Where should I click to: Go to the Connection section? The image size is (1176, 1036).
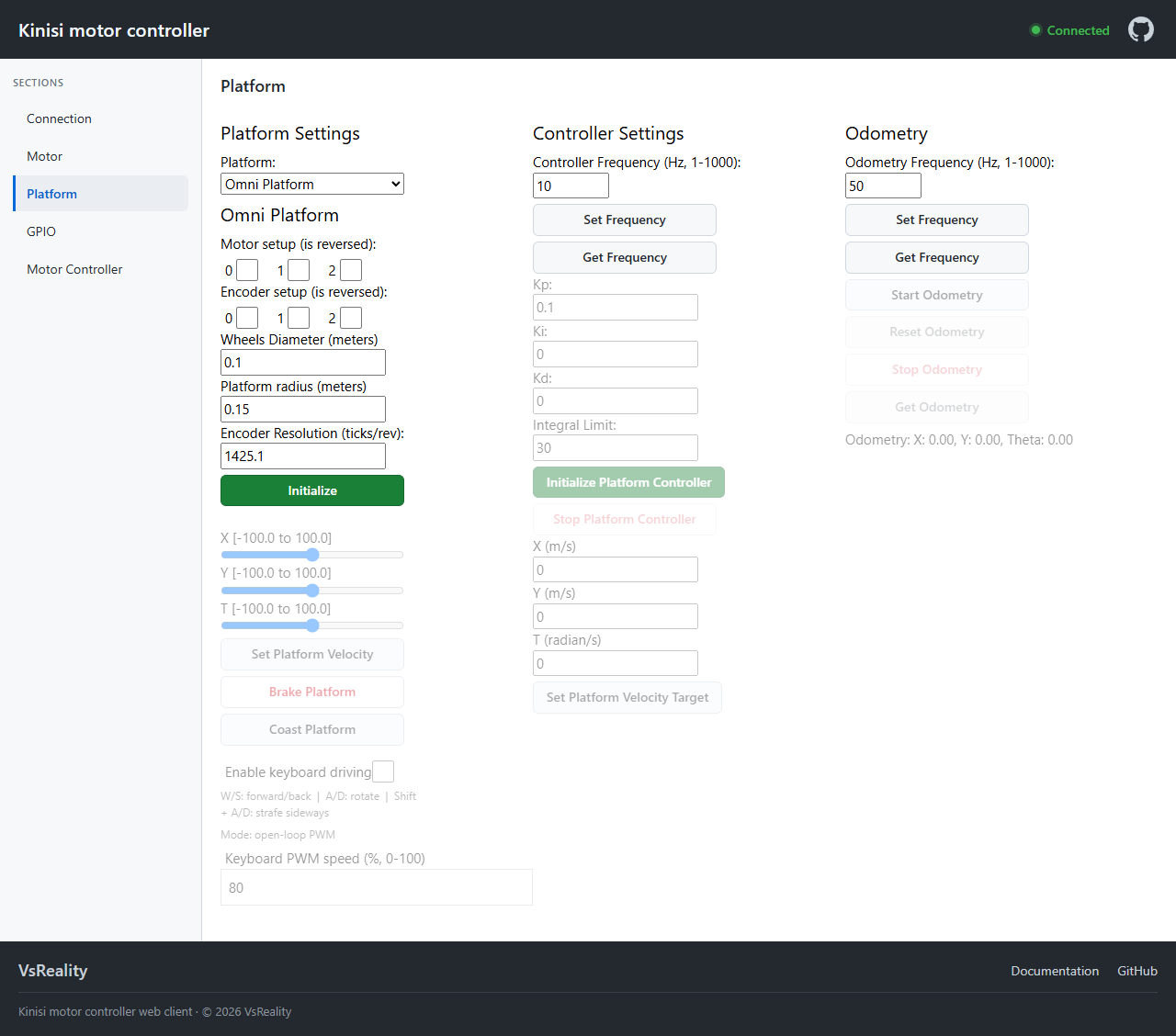click(x=100, y=118)
